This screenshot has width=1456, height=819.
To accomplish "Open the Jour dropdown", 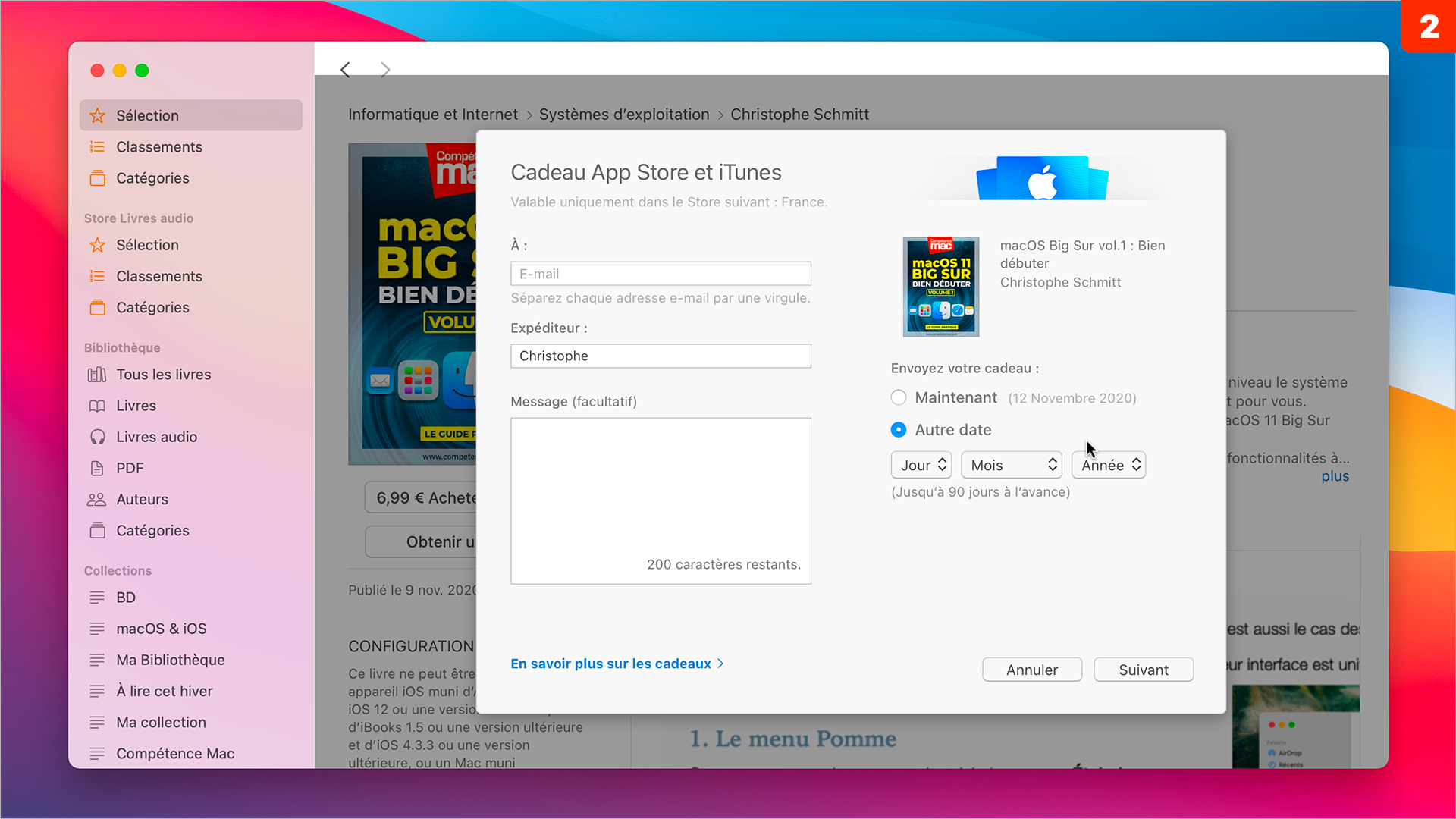I will (x=921, y=465).
